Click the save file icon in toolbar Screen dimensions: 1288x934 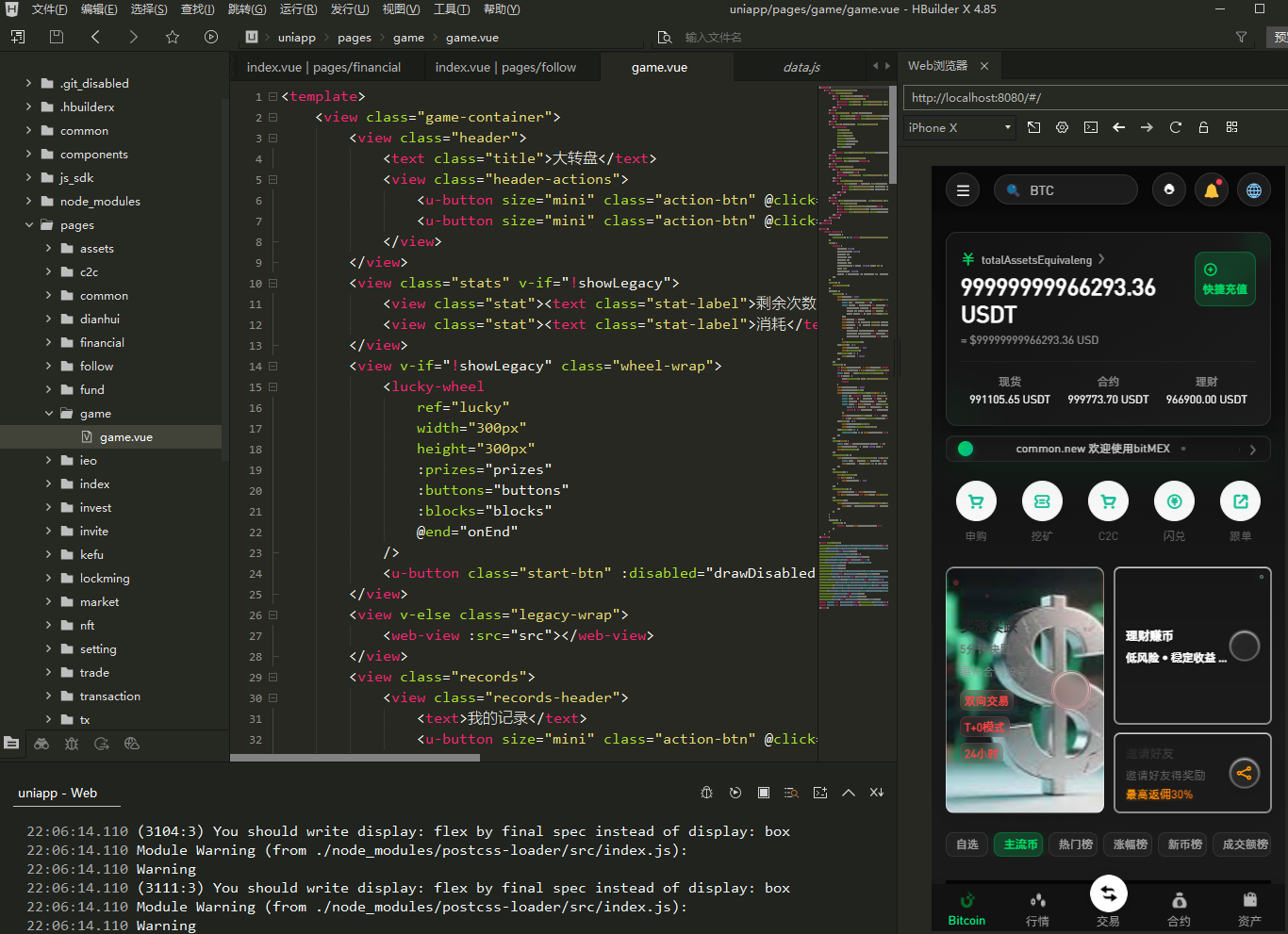click(57, 37)
